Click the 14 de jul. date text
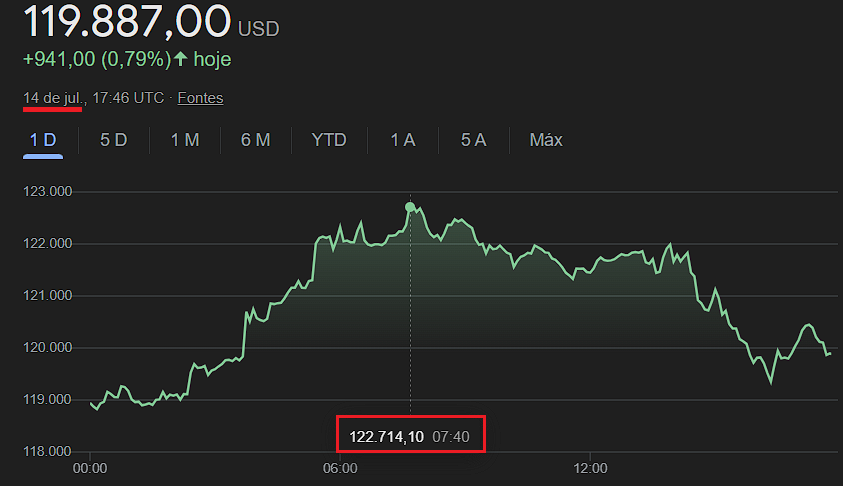Screen dimensions: 843x486 [54, 98]
